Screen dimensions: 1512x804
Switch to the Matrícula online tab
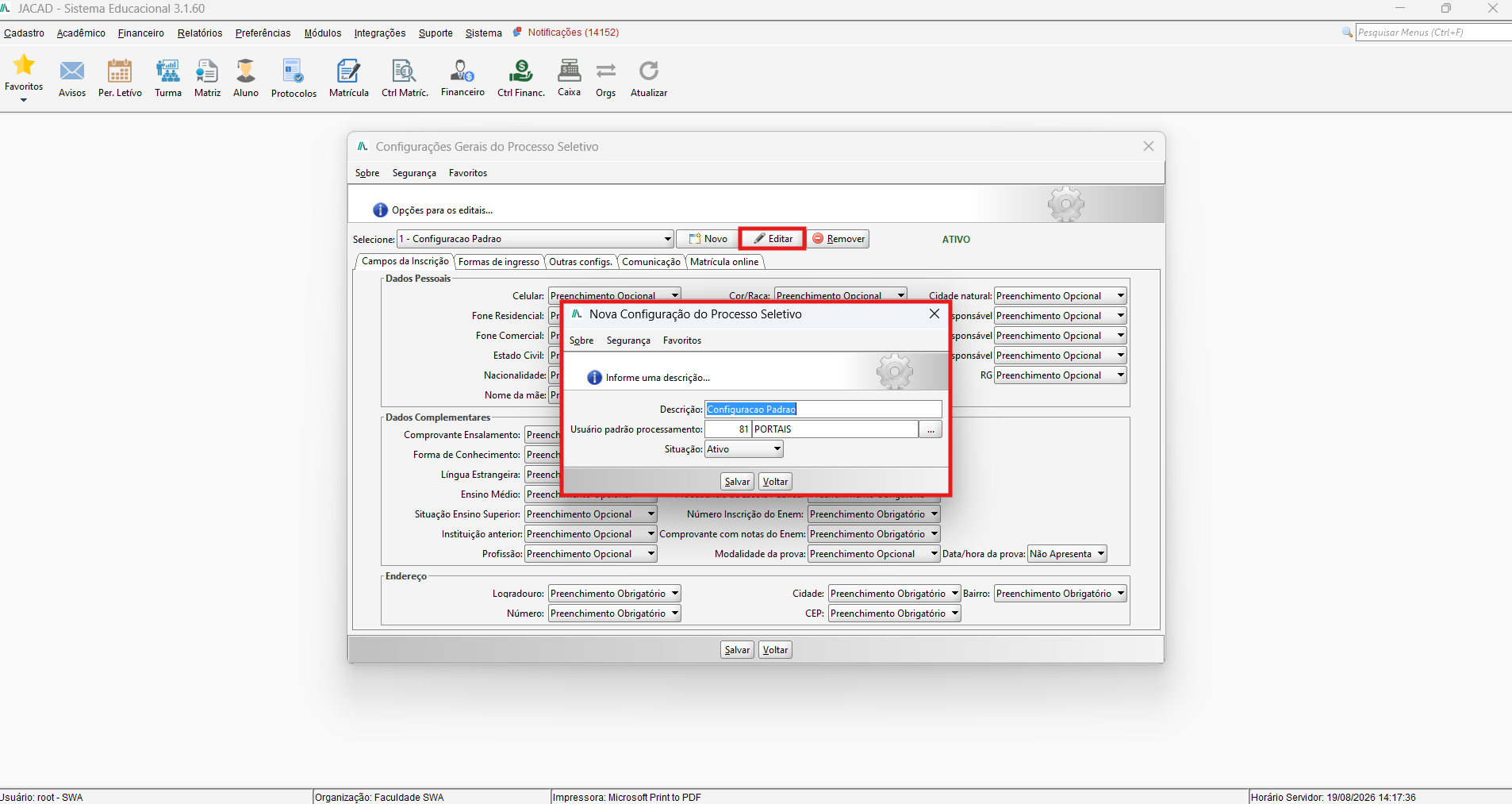point(724,262)
